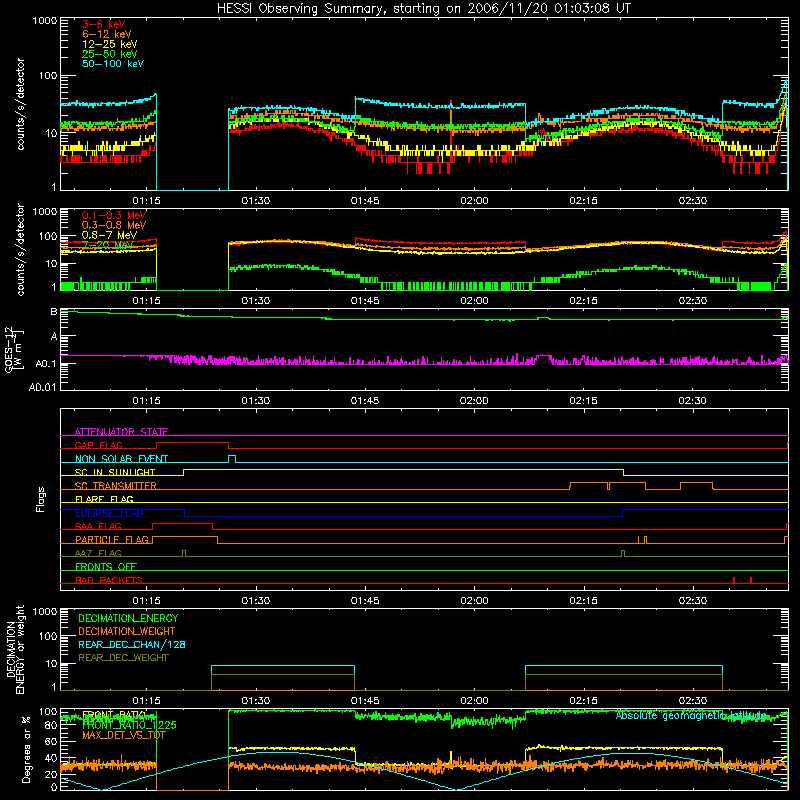Select the FLARE_FLAG label
Screen dimensions: 800x800
click(104, 499)
